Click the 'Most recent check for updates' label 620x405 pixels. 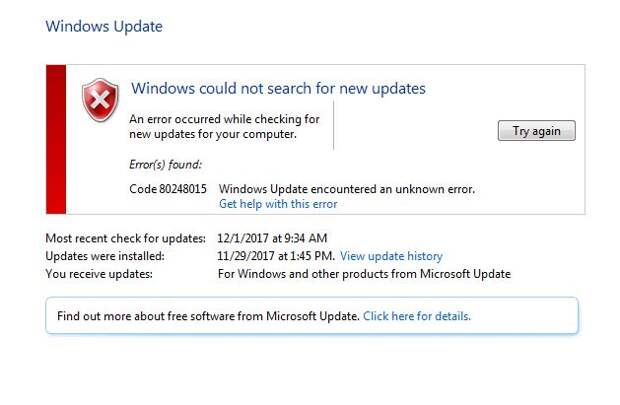click(126, 238)
